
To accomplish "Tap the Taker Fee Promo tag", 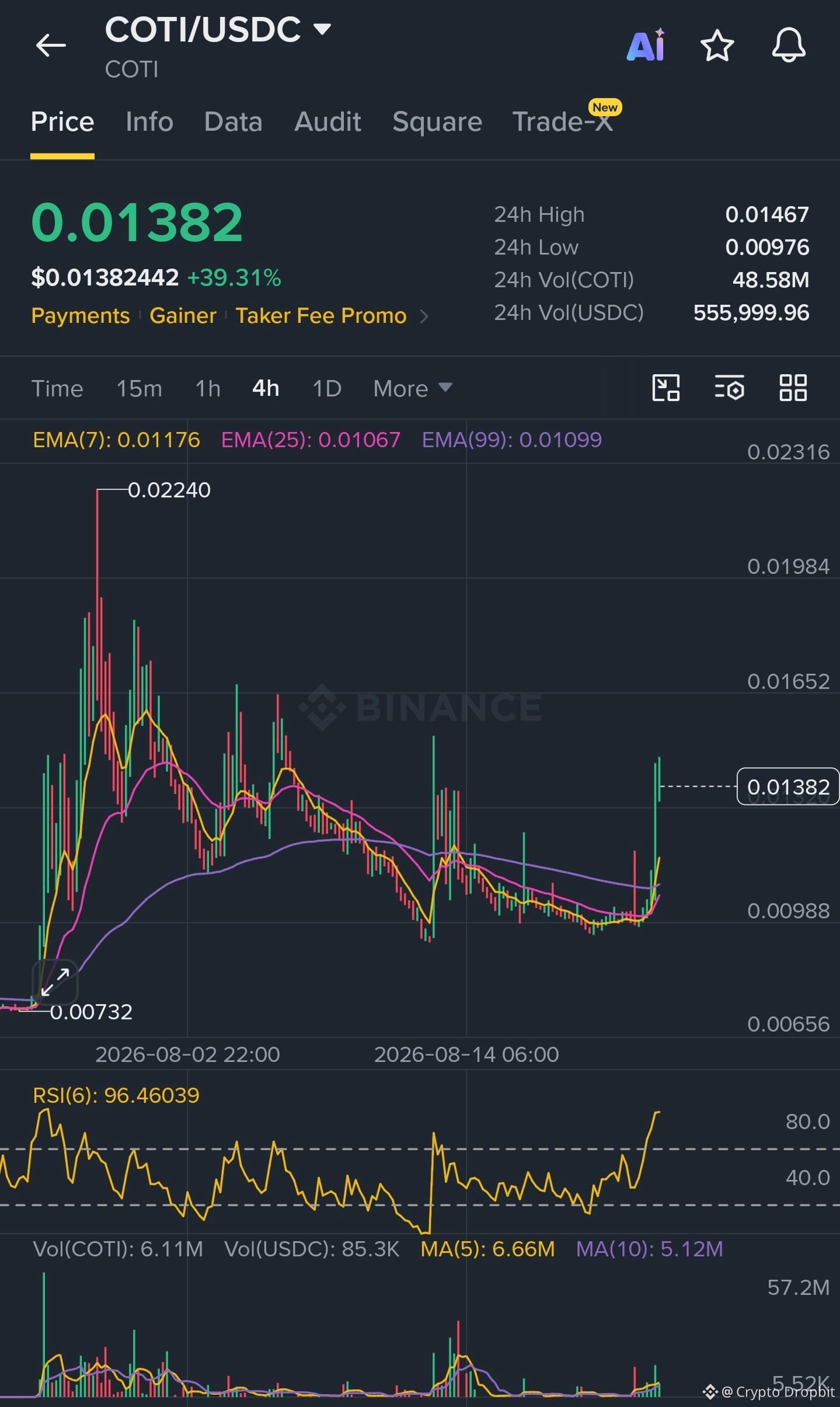I will [x=321, y=316].
